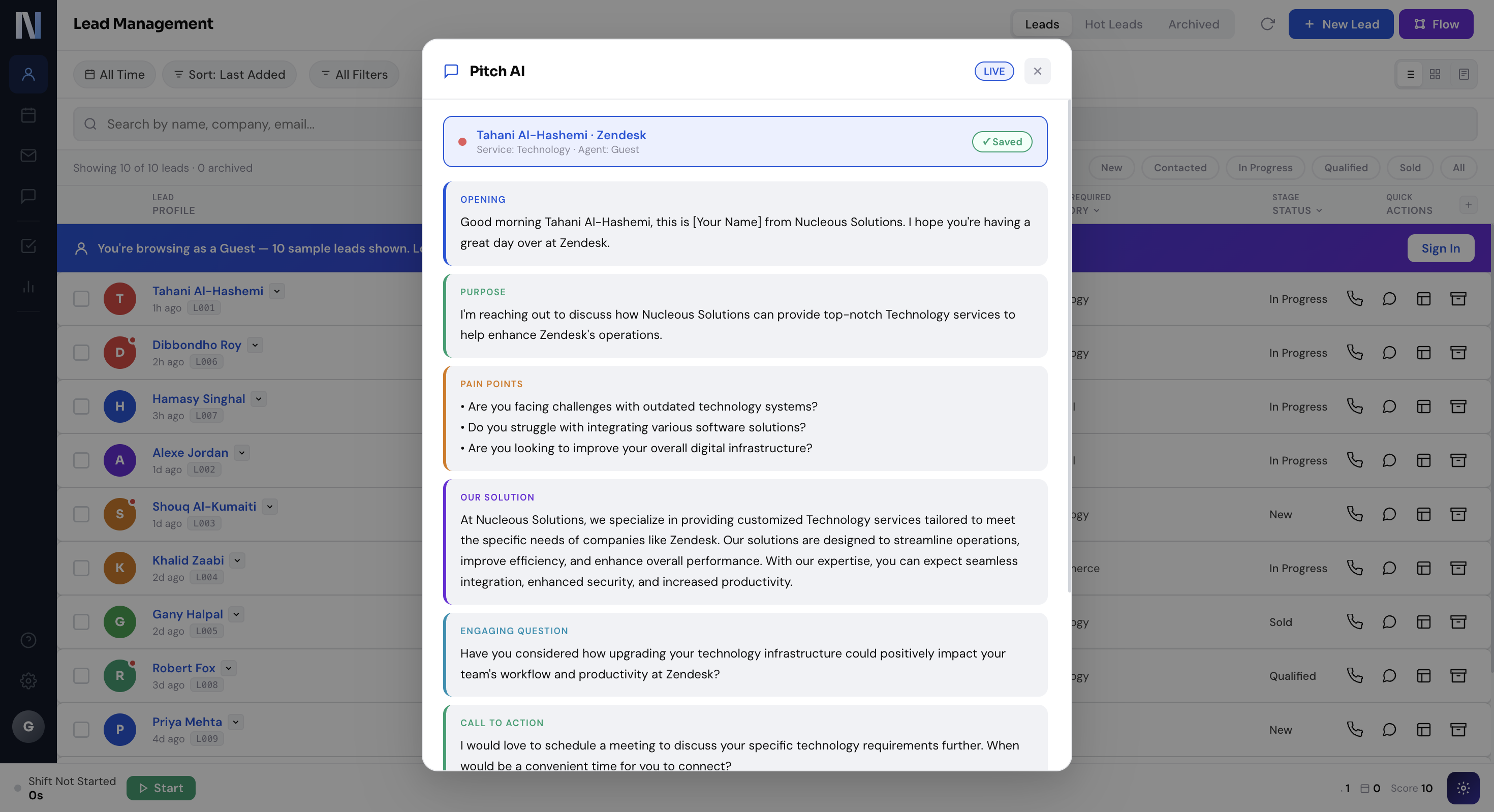
Task: Open the help icon in sidebar
Action: pyautogui.click(x=28, y=640)
